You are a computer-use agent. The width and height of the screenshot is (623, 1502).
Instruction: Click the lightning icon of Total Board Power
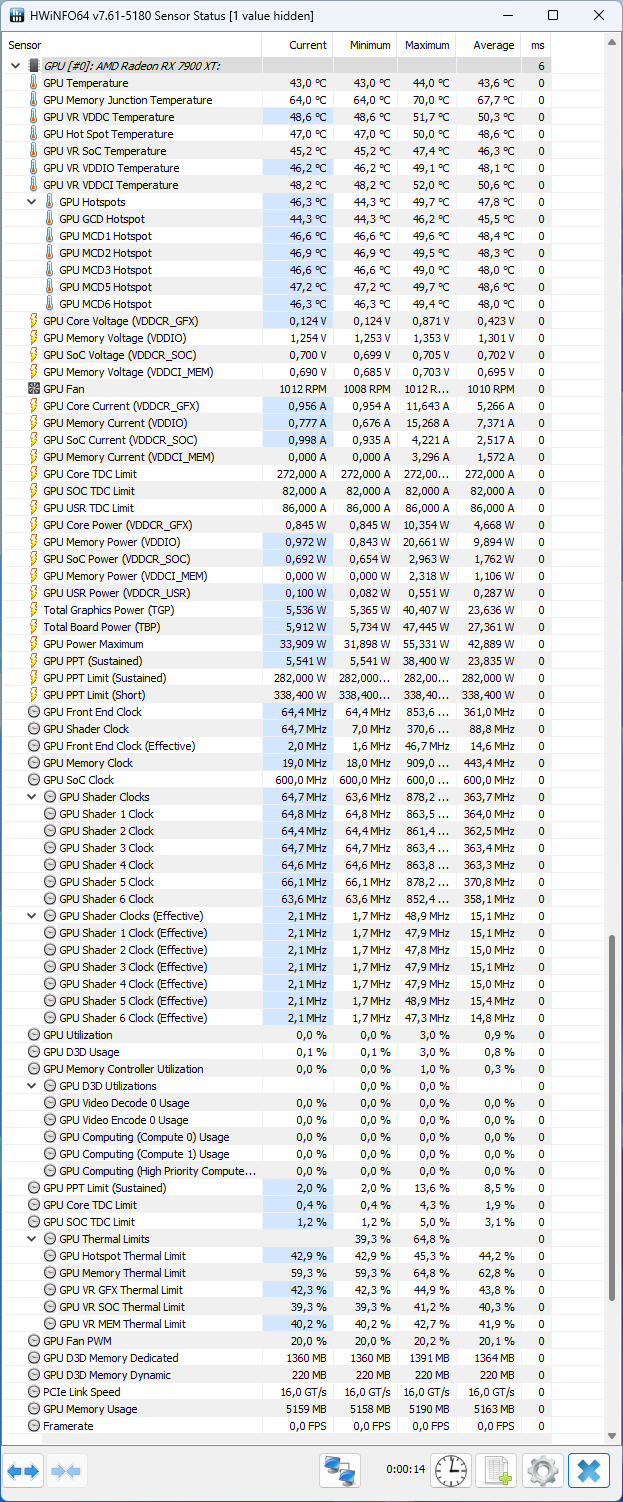point(34,627)
